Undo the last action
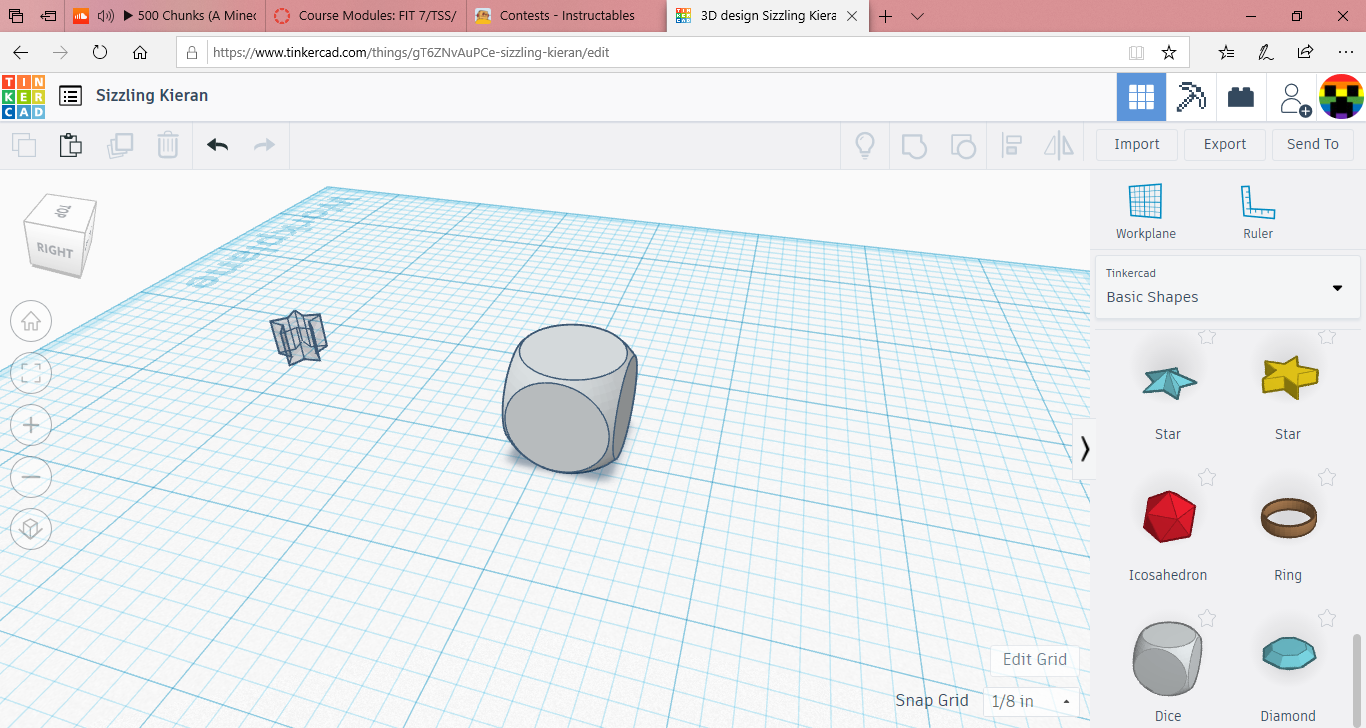Viewport: 1366px width, 728px height. pyautogui.click(x=217, y=145)
